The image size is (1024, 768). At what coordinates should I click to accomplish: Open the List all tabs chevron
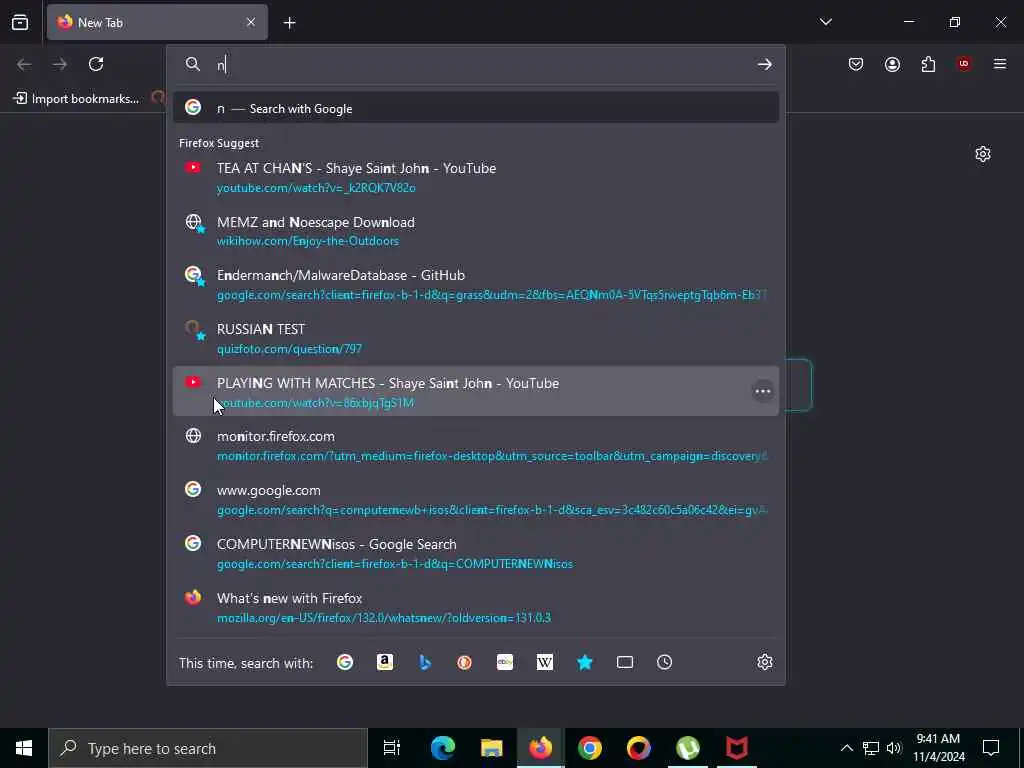click(825, 22)
